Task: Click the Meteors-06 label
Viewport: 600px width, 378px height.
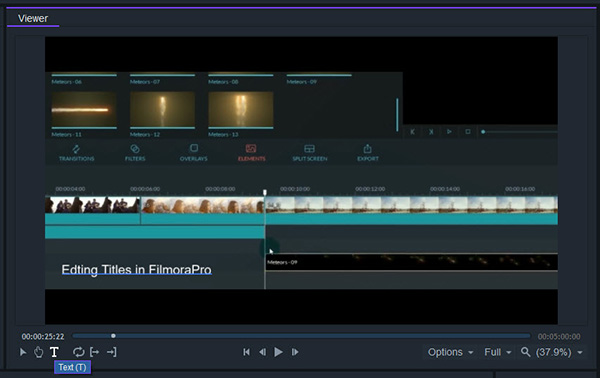Action: (67, 81)
